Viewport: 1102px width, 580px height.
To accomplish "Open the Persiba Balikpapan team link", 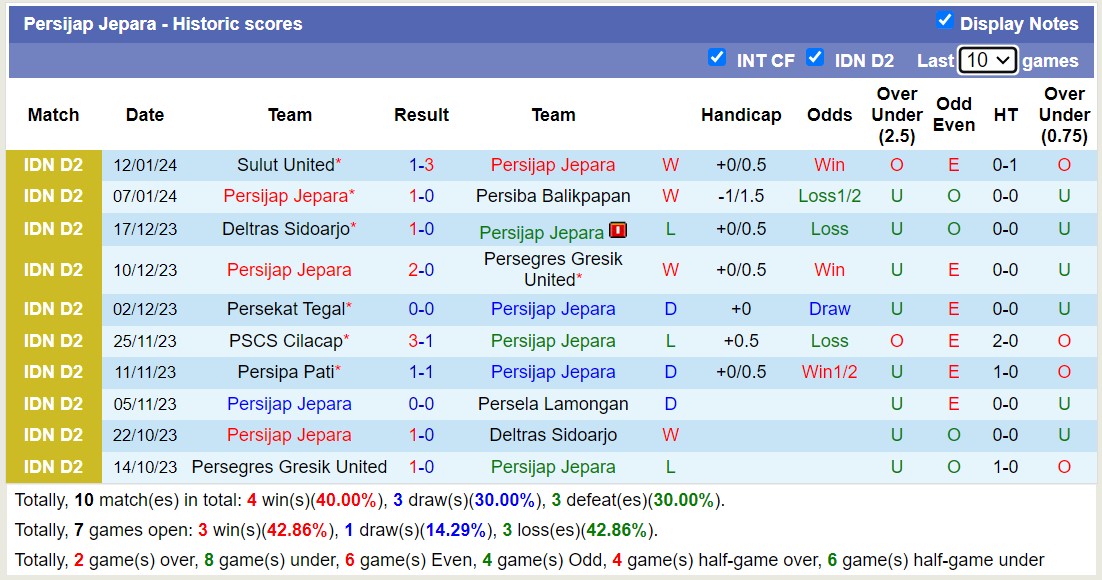I will pyautogui.click(x=553, y=196).
